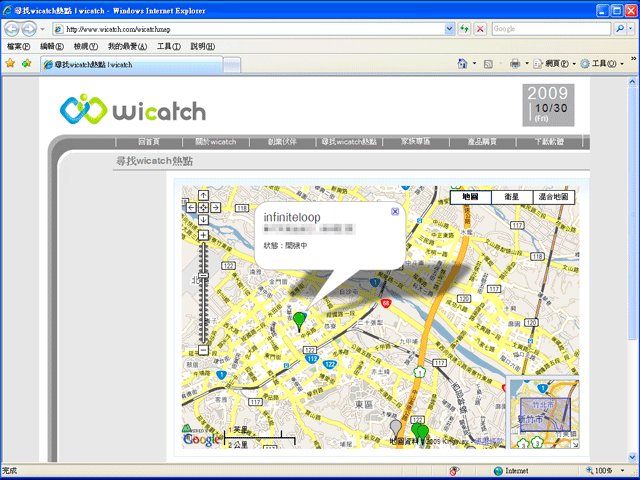Viewport: 640px width, 480px height.
Task: Click the Add to Favorites star-plus icon
Action: point(27,63)
